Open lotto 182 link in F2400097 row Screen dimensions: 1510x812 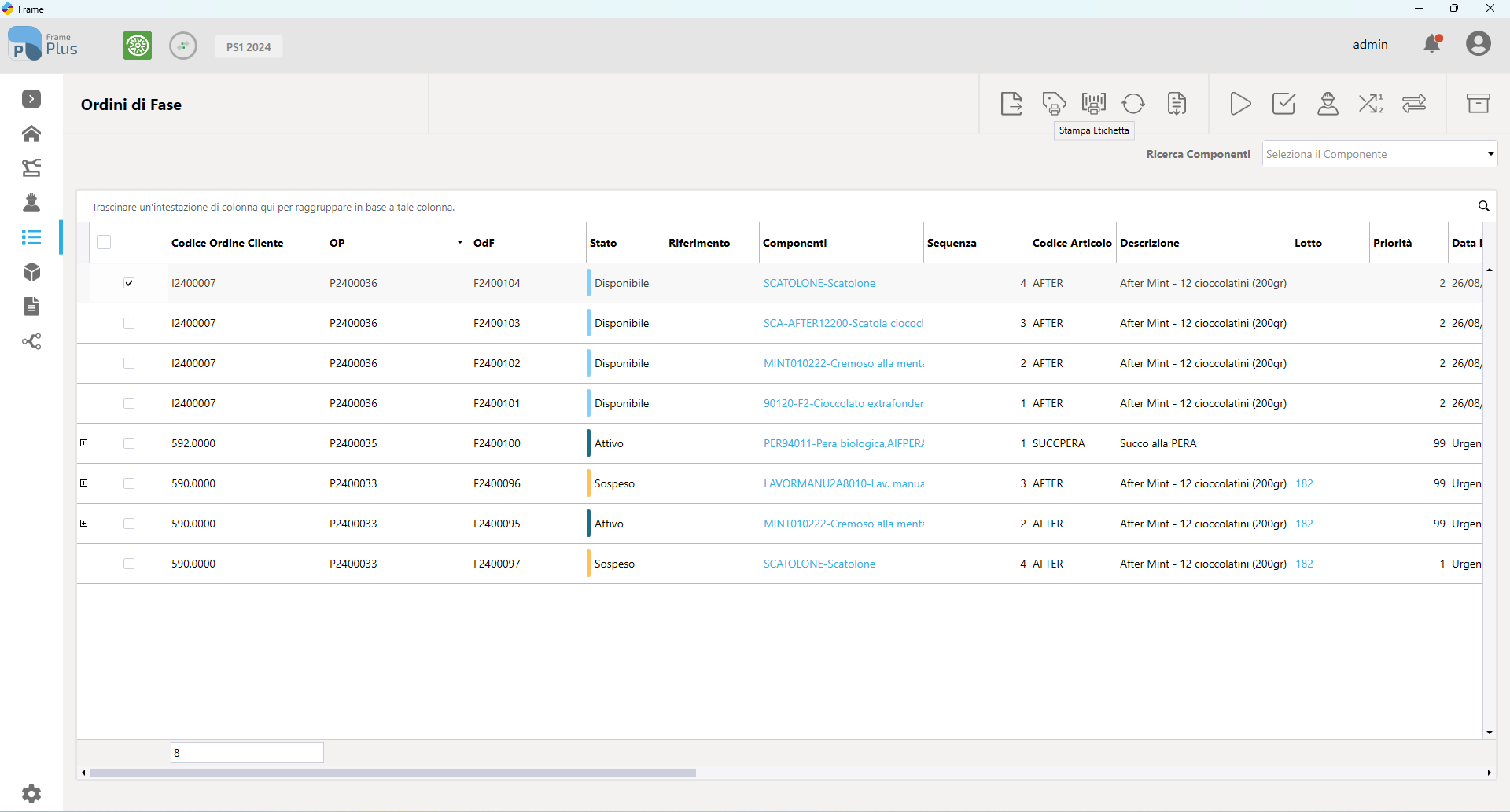(x=1304, y=564)
